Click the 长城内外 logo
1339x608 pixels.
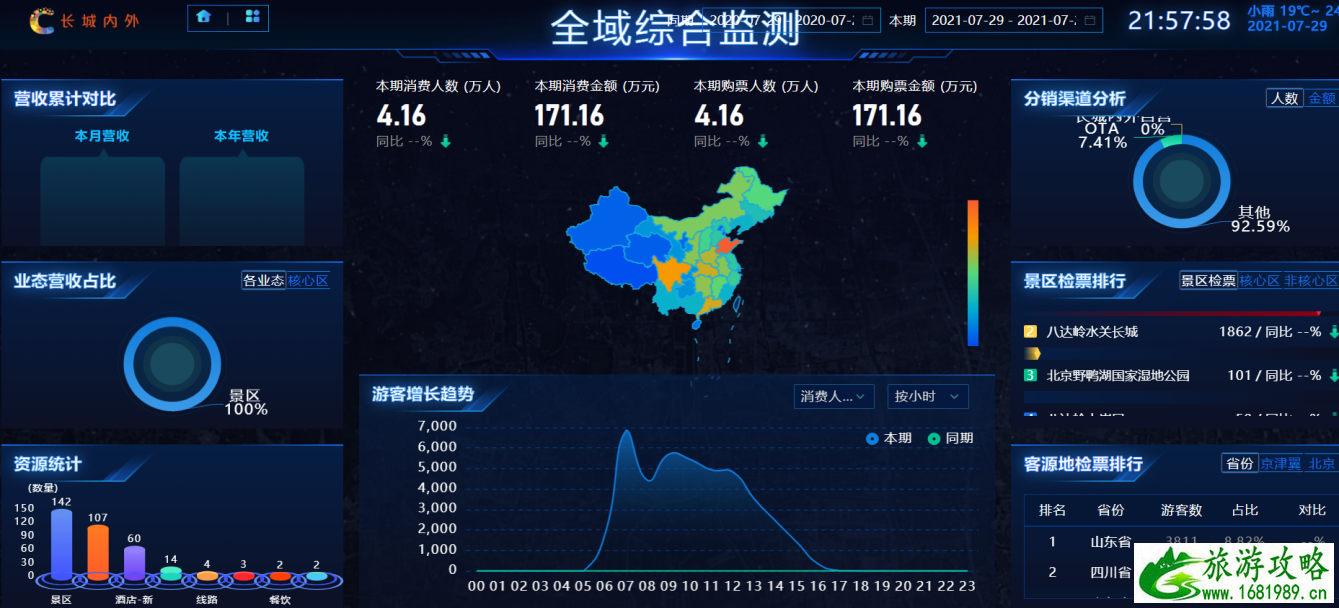(85, 20)
